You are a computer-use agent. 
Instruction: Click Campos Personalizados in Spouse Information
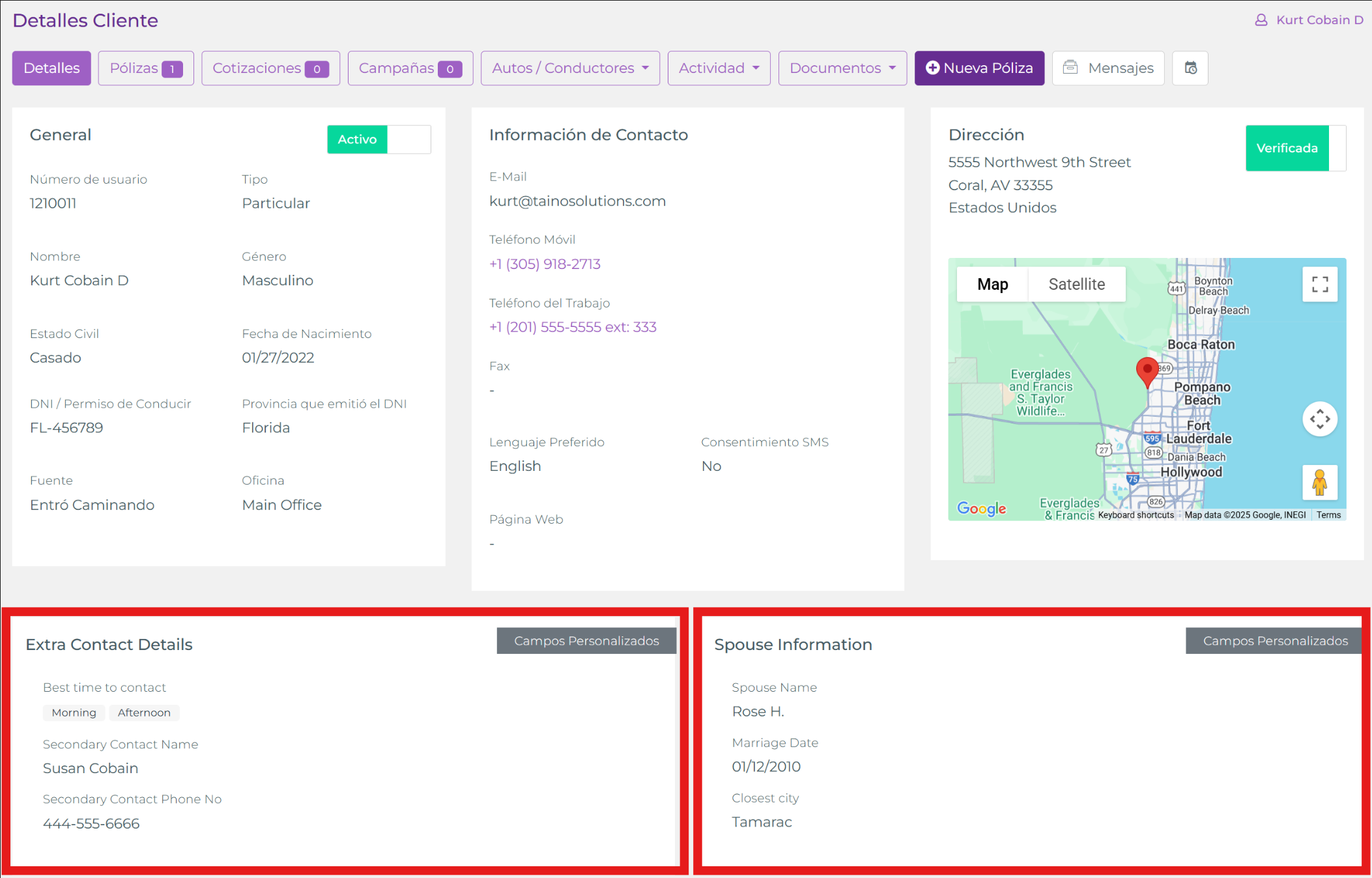click(1274, 641)
